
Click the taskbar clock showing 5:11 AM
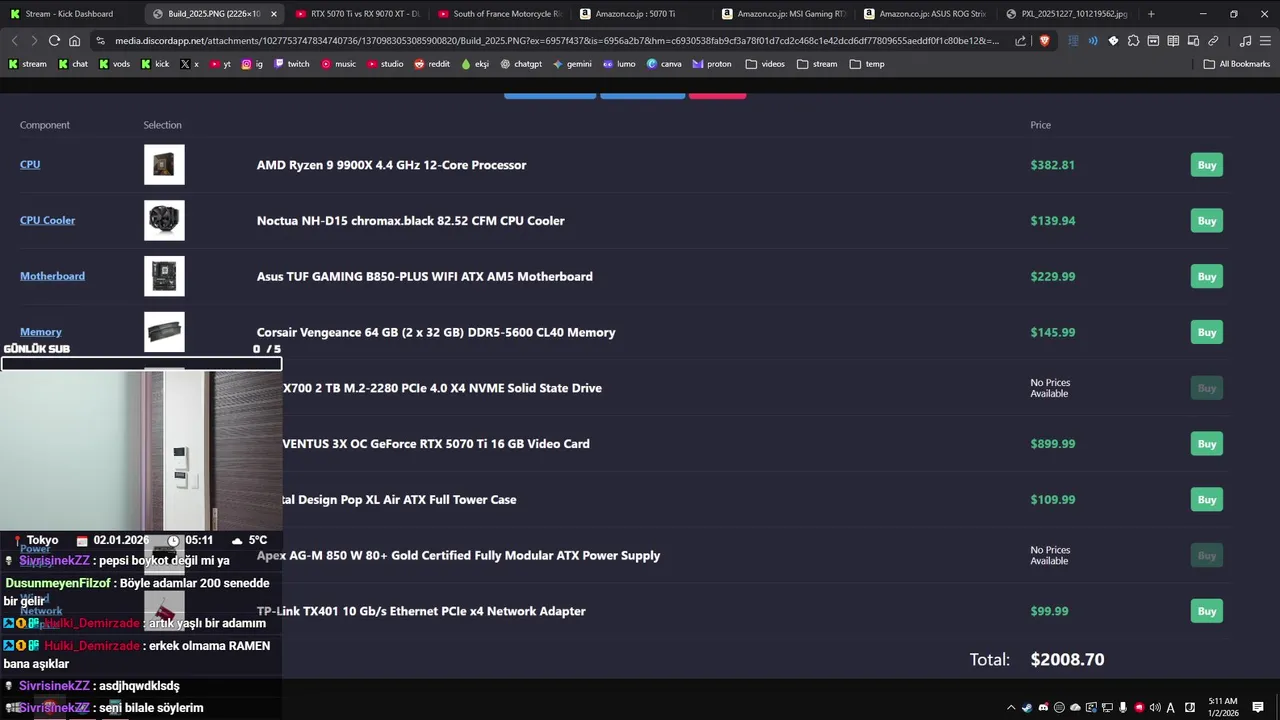click(x=1223, y=707)
